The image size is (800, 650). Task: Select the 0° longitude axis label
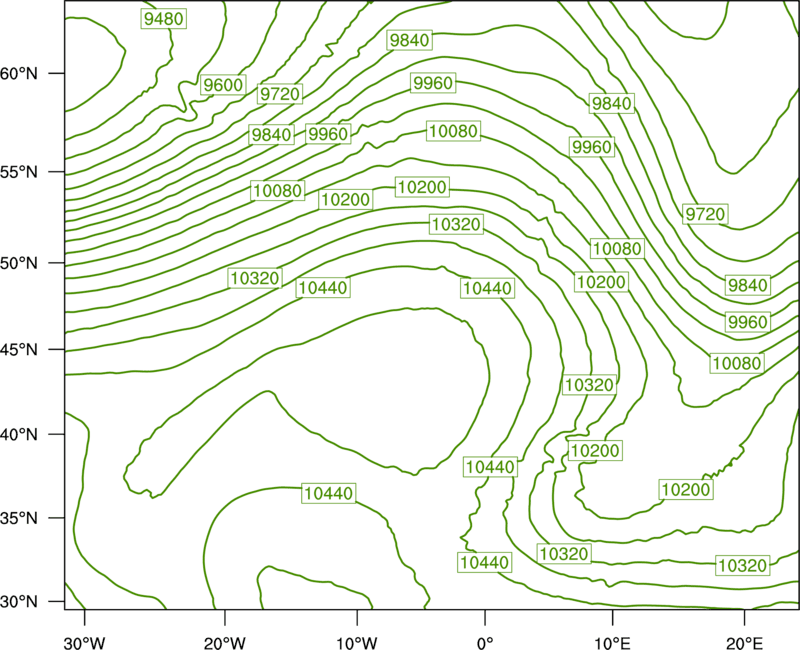click(485, 643)
